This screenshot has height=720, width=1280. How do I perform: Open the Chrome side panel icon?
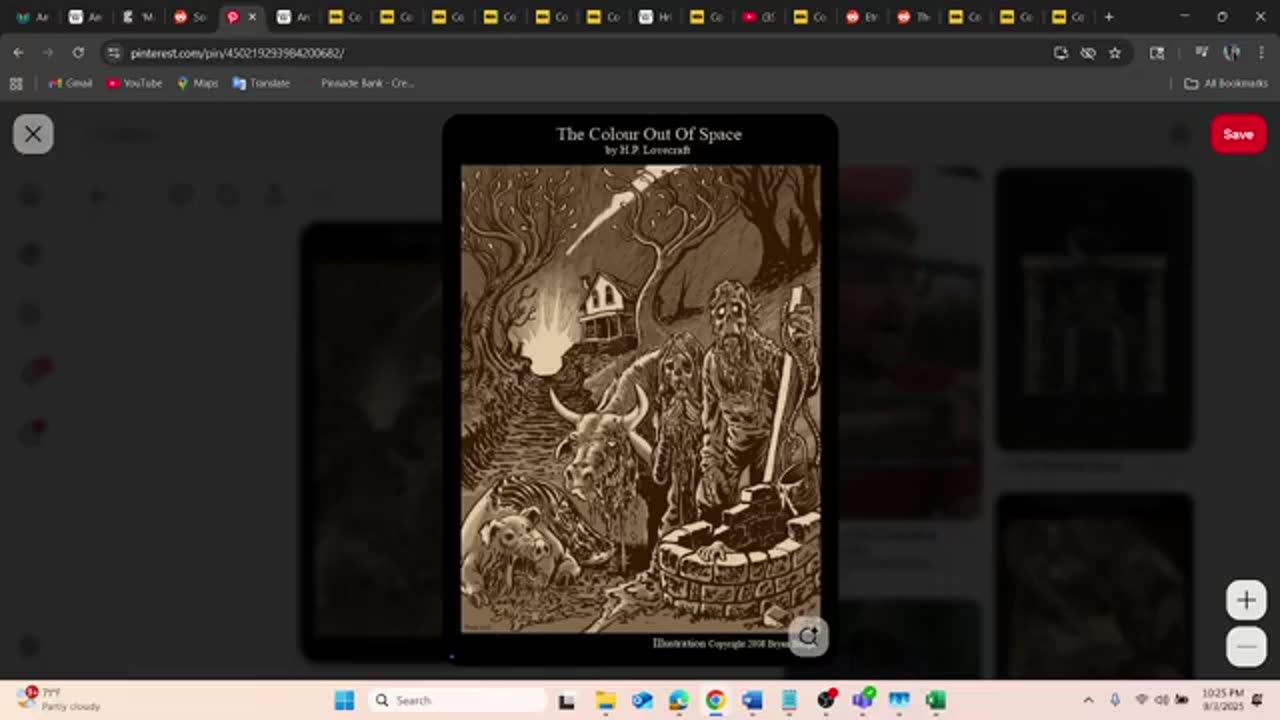(x=1157, y=53)
